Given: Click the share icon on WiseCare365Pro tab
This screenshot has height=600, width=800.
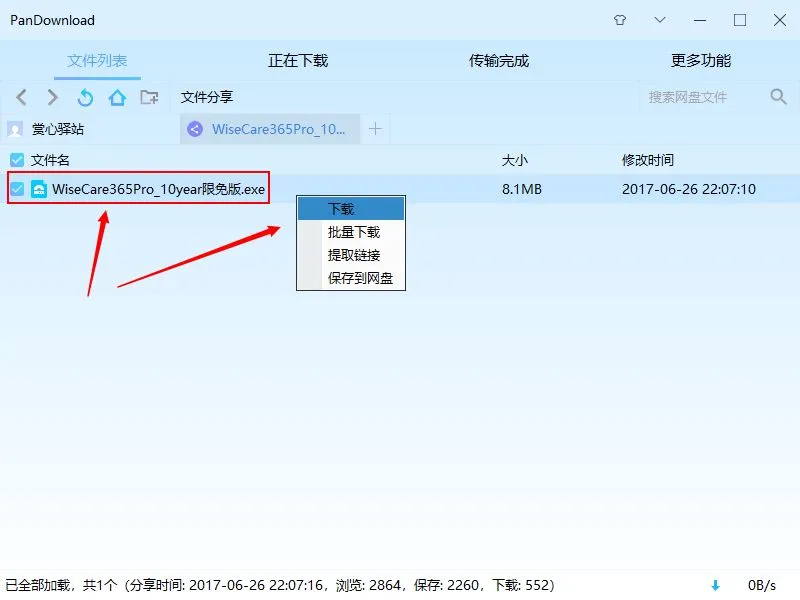Looking at the screenshot, I should tap(195, 129).
